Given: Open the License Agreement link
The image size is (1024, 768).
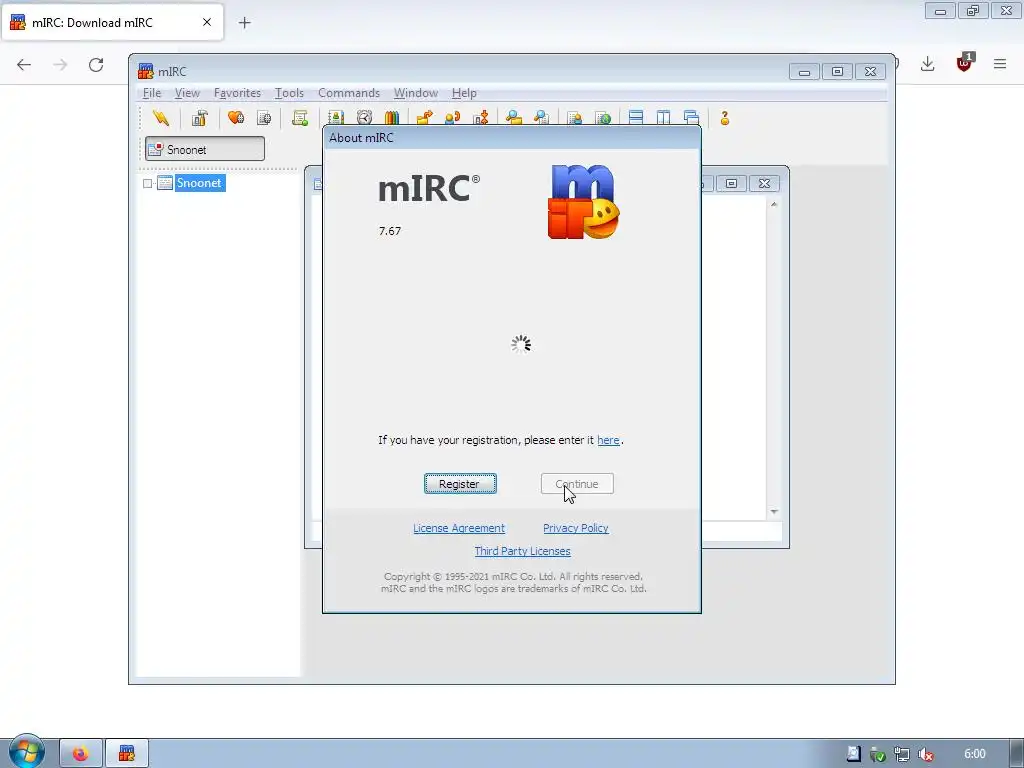Looking at the screenshot, I should click(458, 528).
